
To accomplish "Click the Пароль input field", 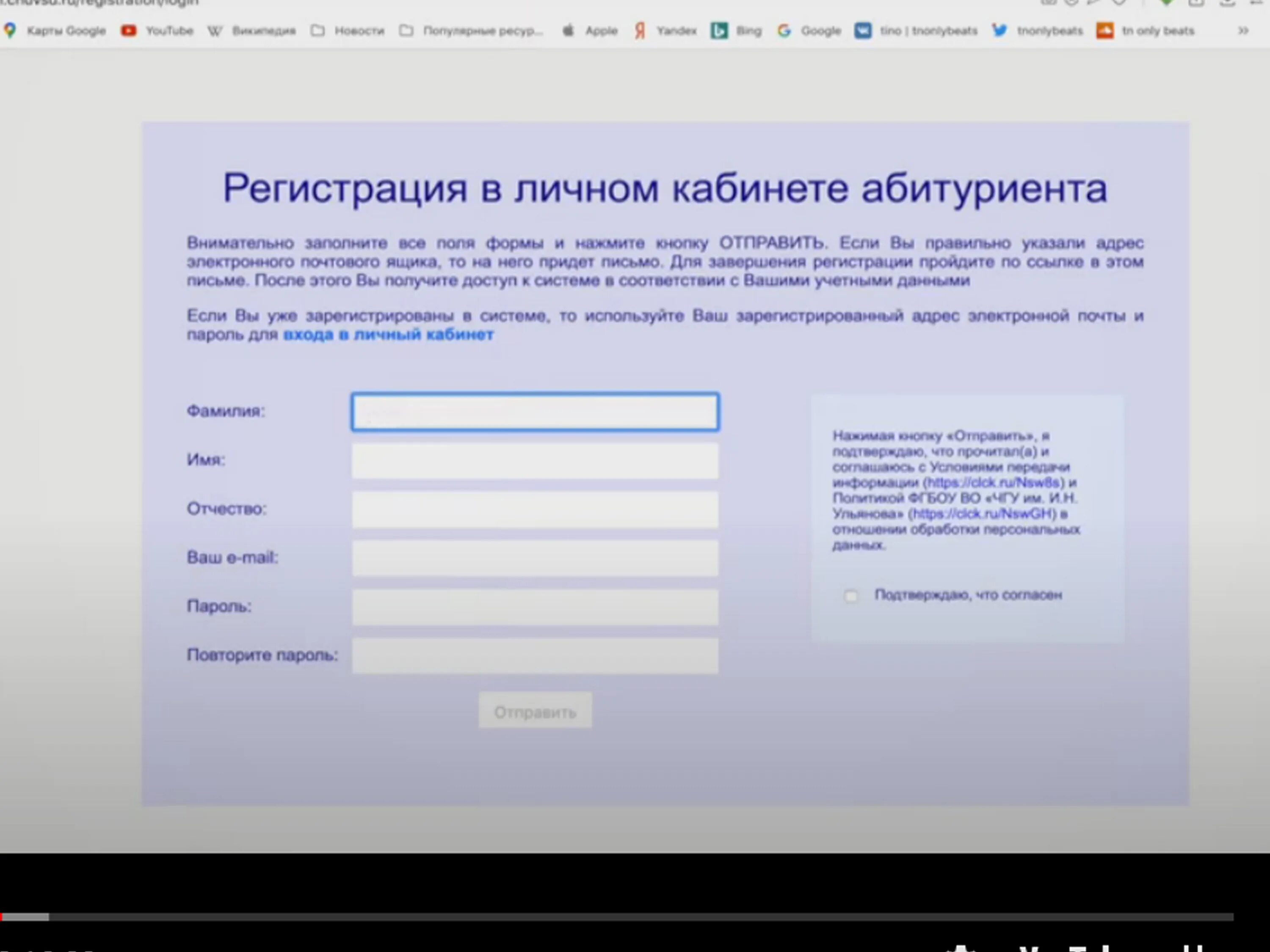I will pos(535,607).
